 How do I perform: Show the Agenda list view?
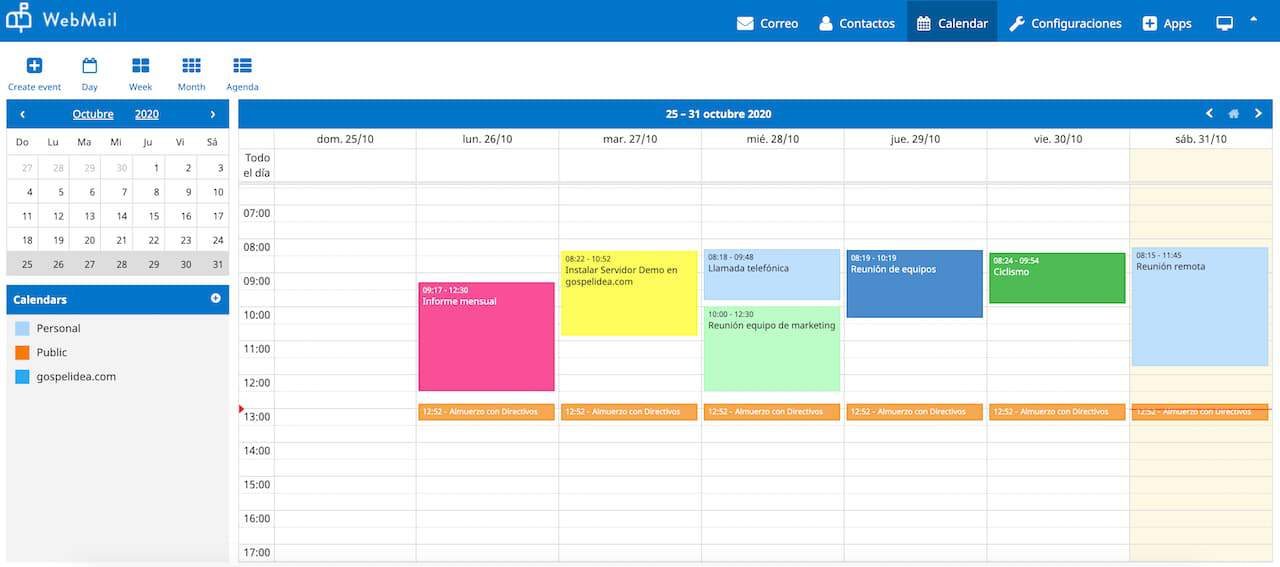tap(242, 66)
